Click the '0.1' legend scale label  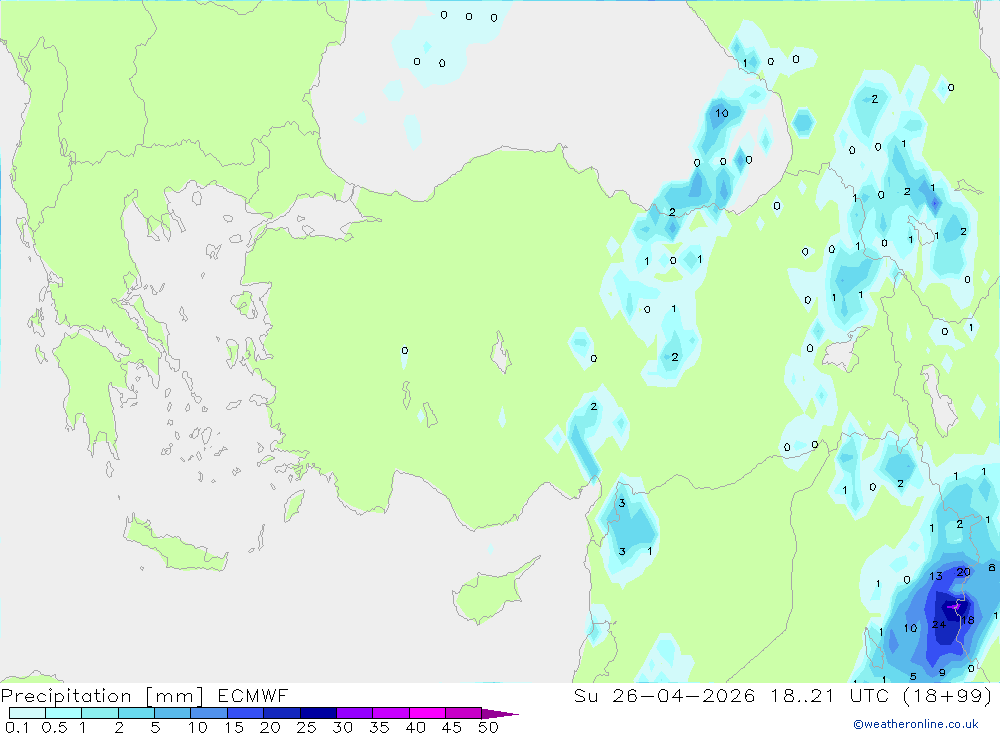pos(17,727)
